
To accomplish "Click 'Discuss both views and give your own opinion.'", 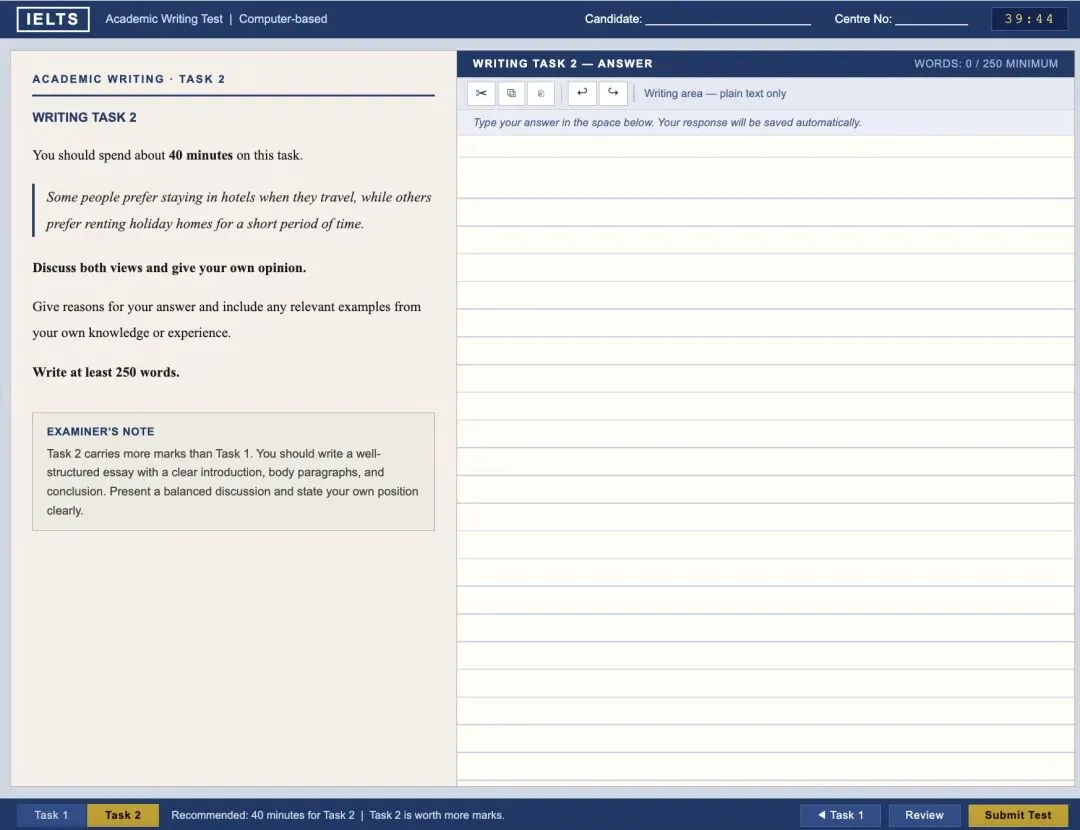I will pos(169,267).
